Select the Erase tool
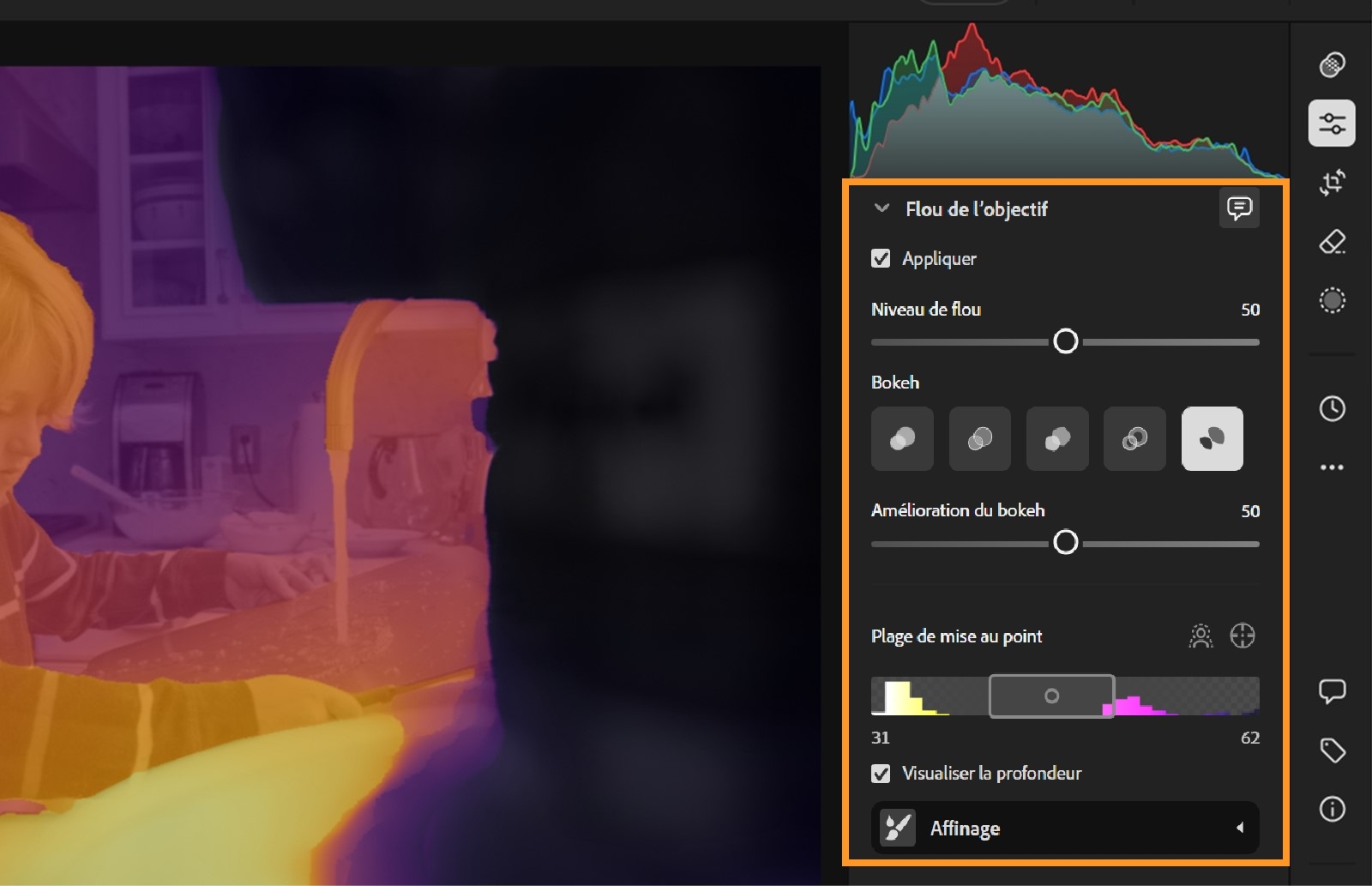 [1333, 243]
